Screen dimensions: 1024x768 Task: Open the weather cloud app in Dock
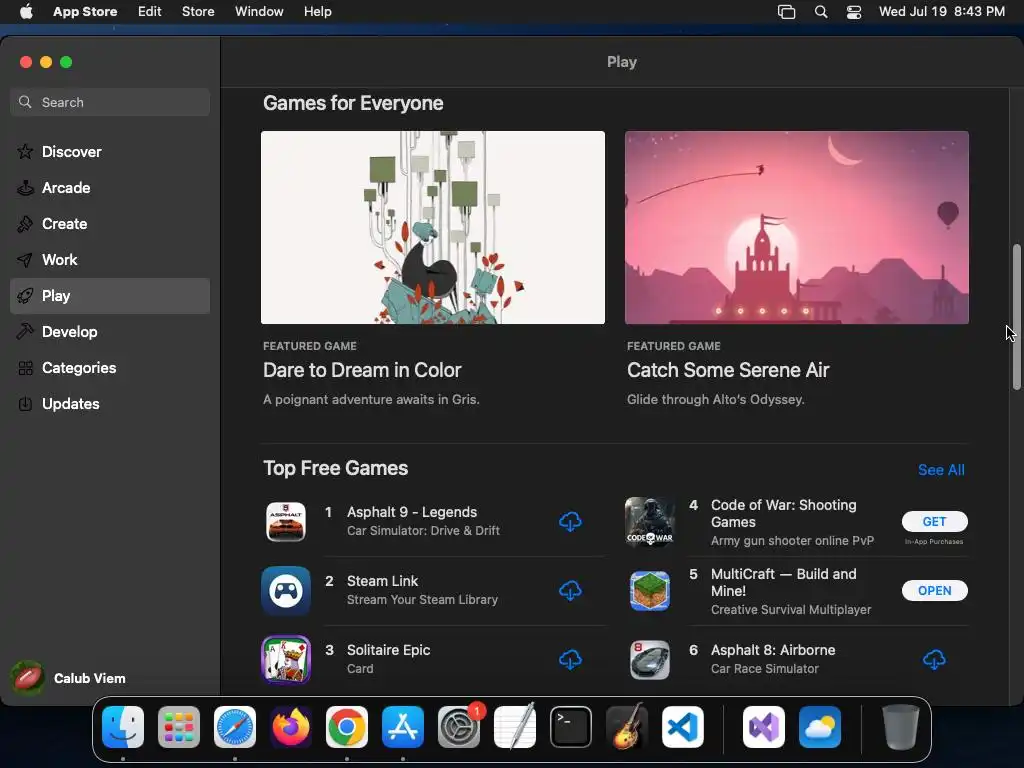point(820,727)
